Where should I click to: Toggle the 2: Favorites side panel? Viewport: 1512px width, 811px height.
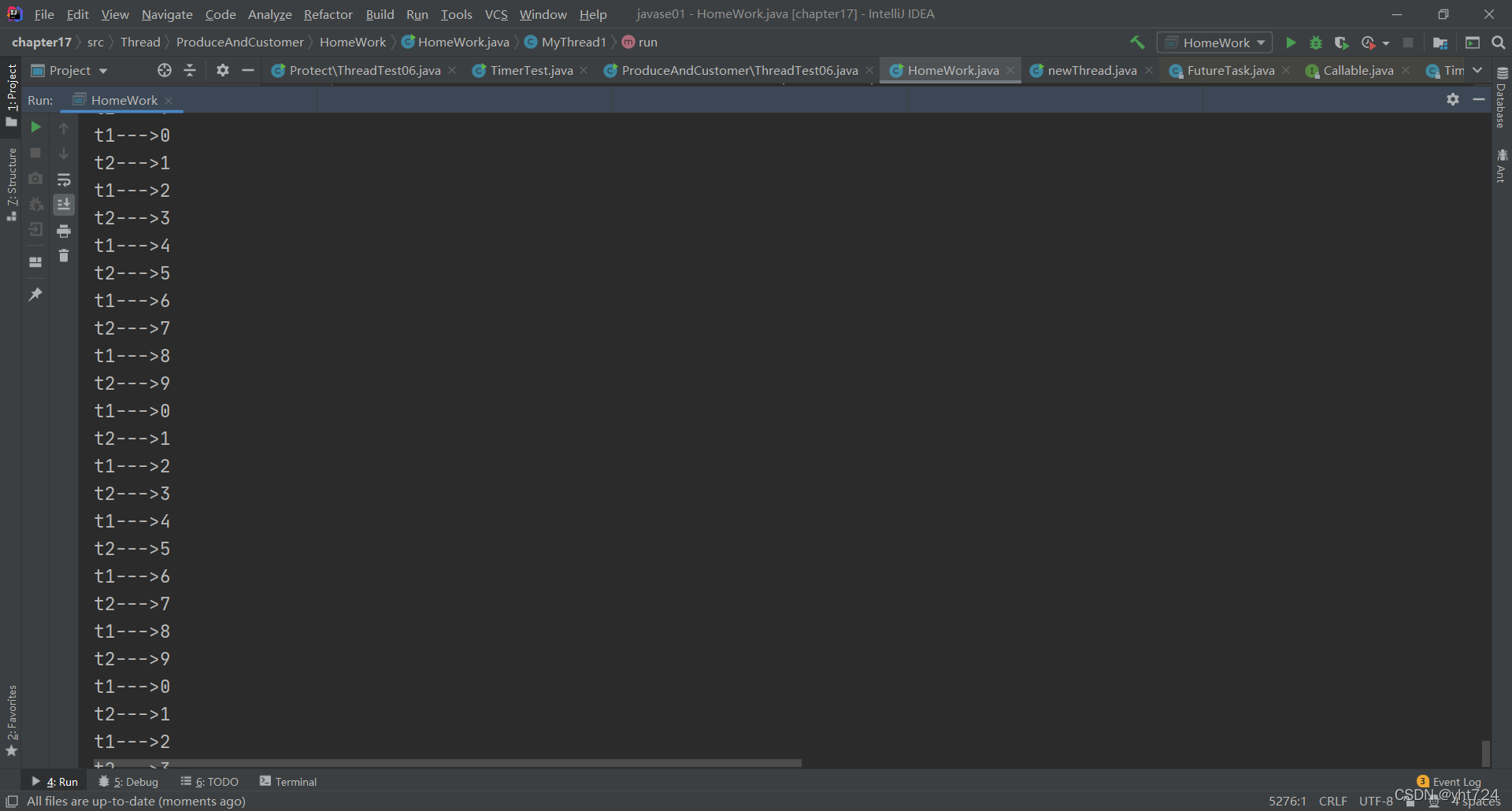[x=11, y=720]
